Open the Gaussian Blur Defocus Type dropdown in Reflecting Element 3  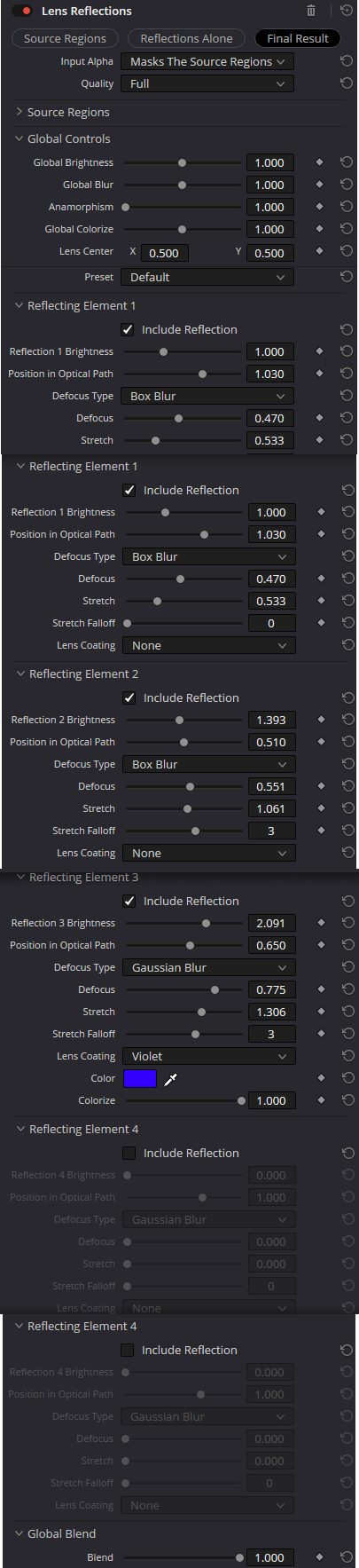click(x=209, y=967)
